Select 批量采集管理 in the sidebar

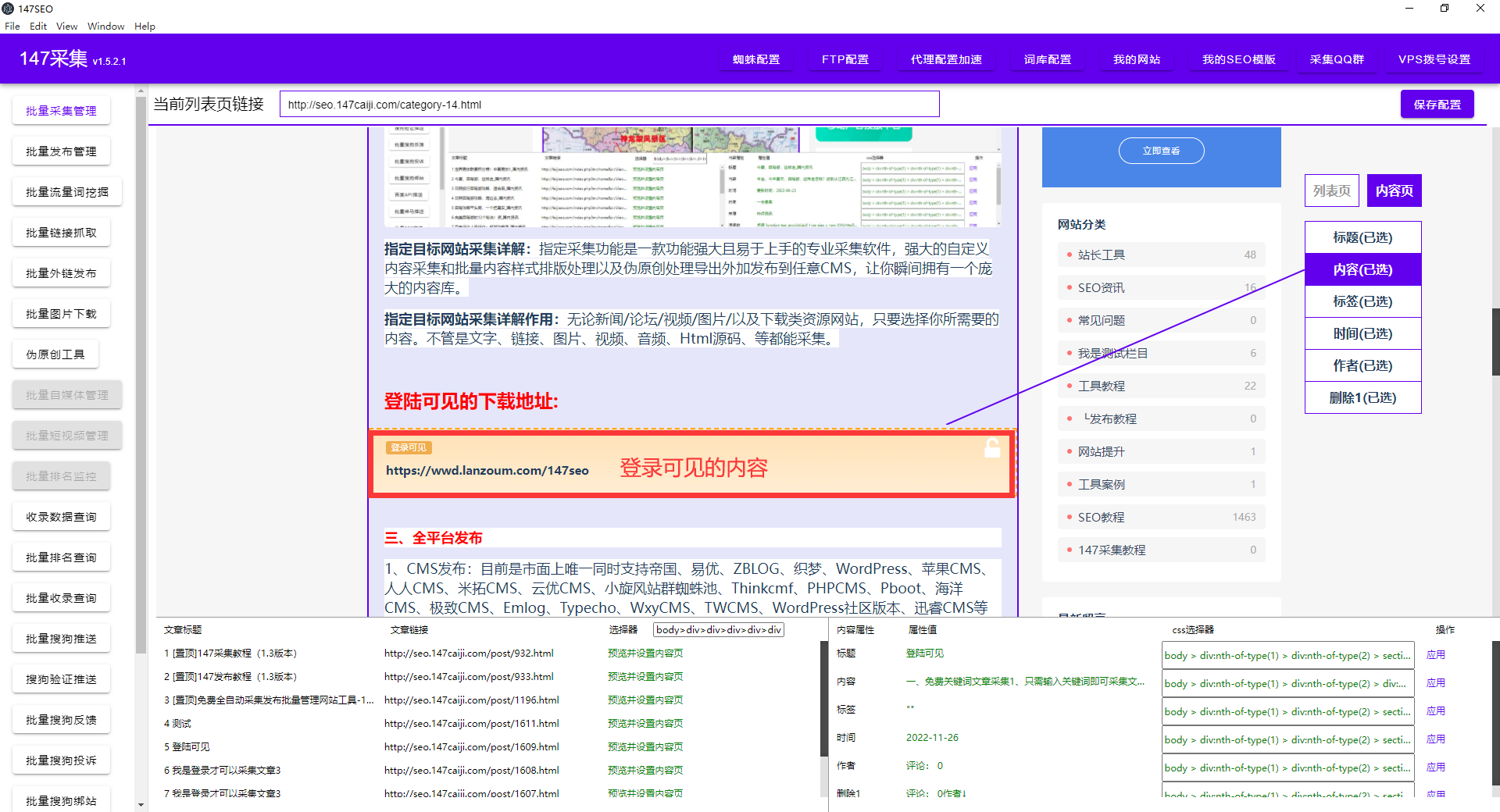pyautogui.click(x=61, y=110)
